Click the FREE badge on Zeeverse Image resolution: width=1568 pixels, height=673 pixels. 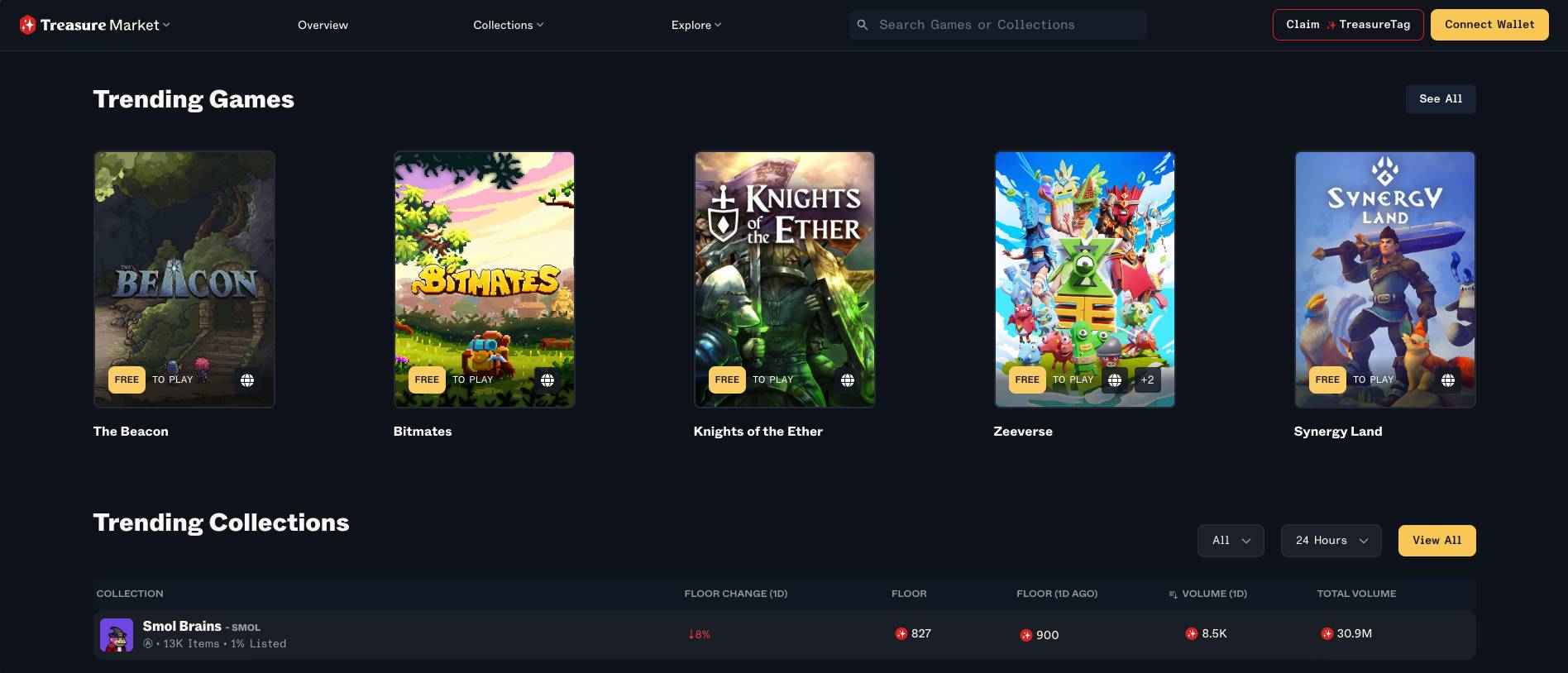click(1027, 379)
